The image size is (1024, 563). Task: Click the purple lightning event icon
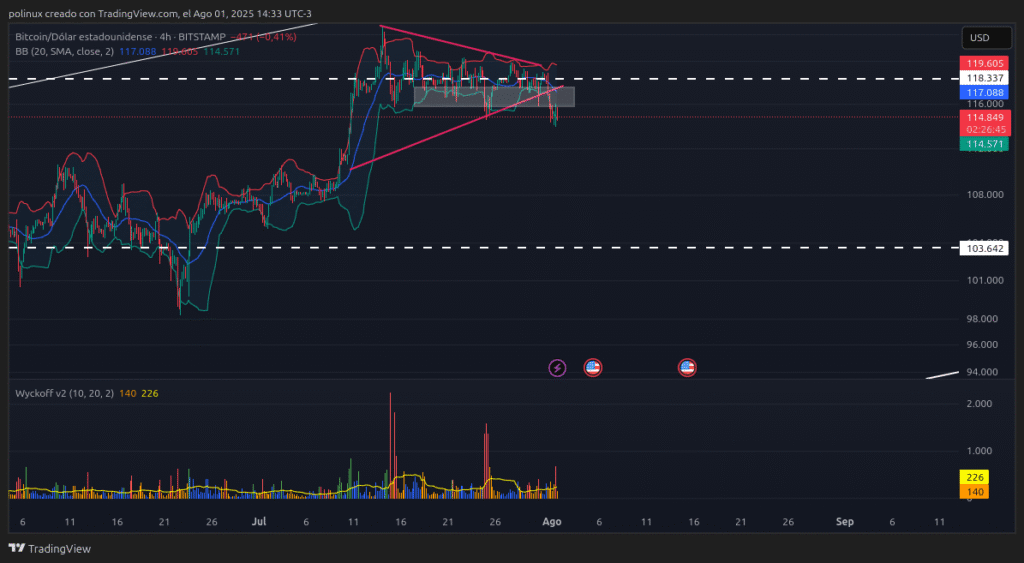(558, 368)
